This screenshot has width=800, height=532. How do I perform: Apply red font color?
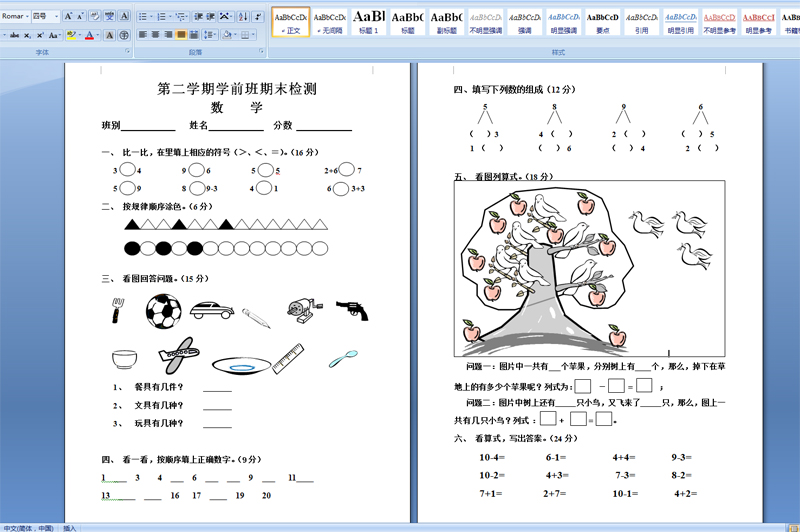(89, 35)
